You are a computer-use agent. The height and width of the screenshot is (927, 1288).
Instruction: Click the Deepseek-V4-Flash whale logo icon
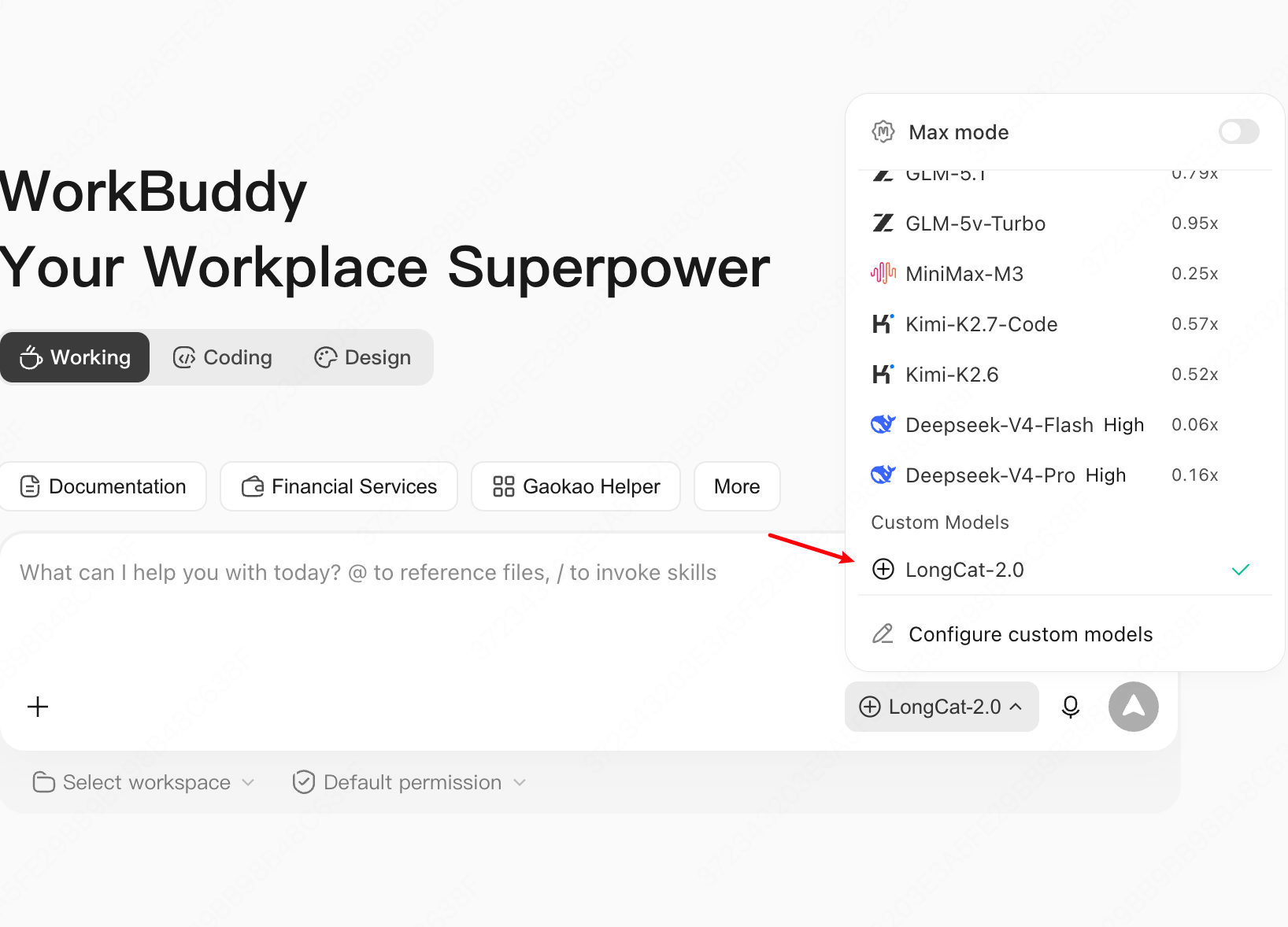[x=883, y=424]
